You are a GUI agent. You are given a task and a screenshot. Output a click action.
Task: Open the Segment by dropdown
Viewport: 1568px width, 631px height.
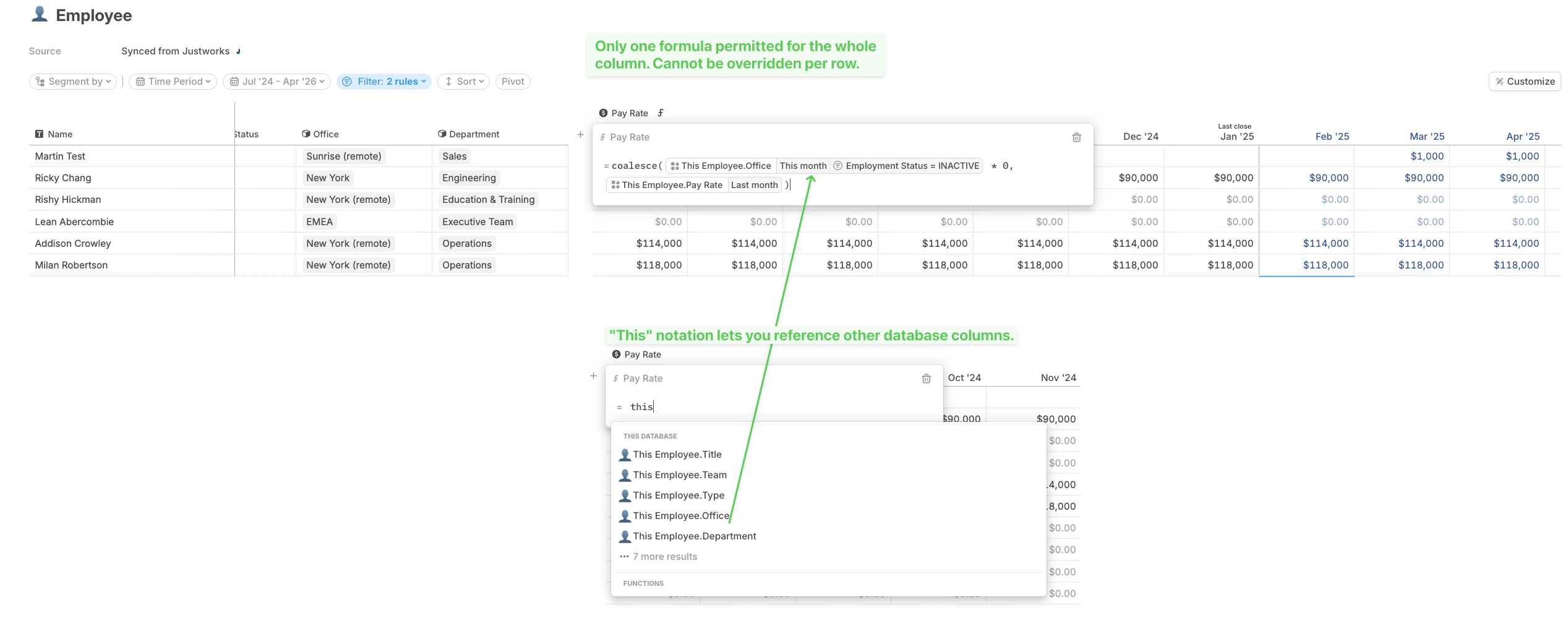[73, 82]
